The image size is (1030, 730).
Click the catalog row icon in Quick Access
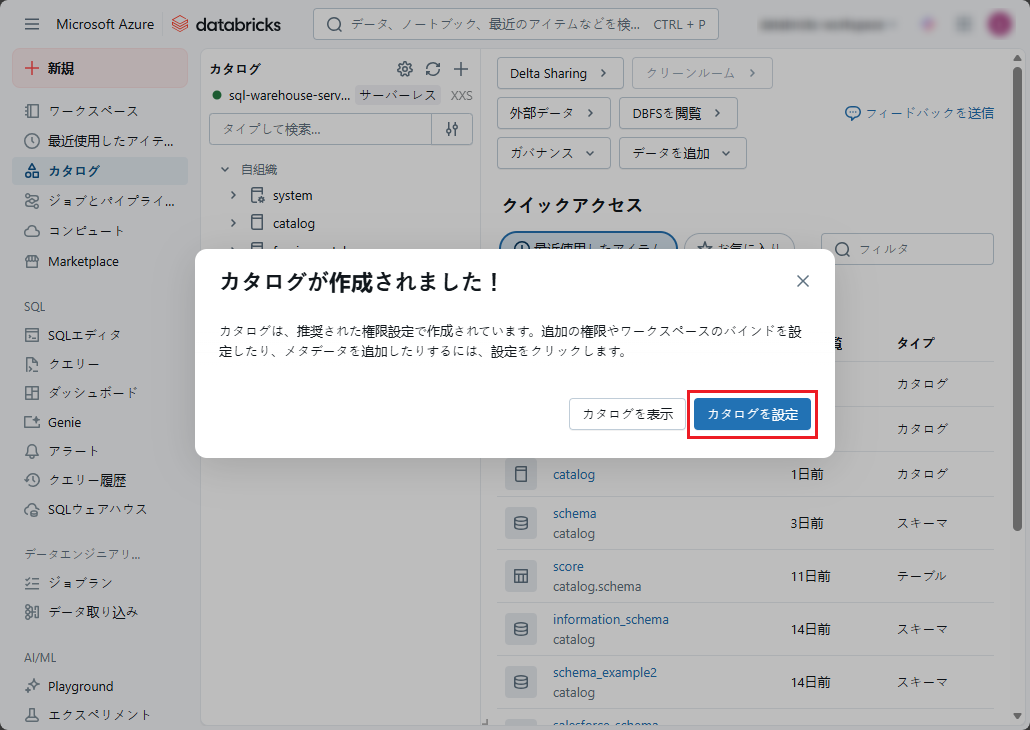tap(521, 474)
